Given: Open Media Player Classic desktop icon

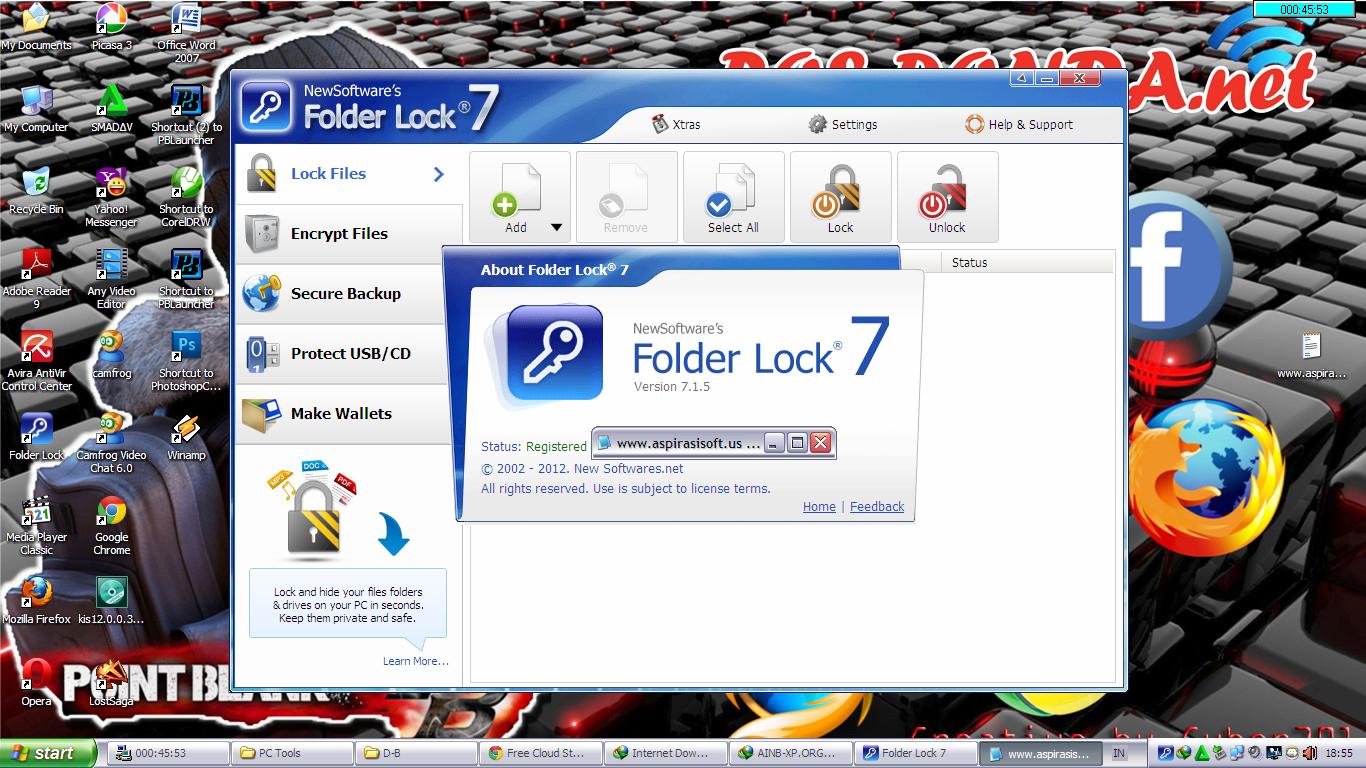Looking at the screenshot, I should click(36, 525).
